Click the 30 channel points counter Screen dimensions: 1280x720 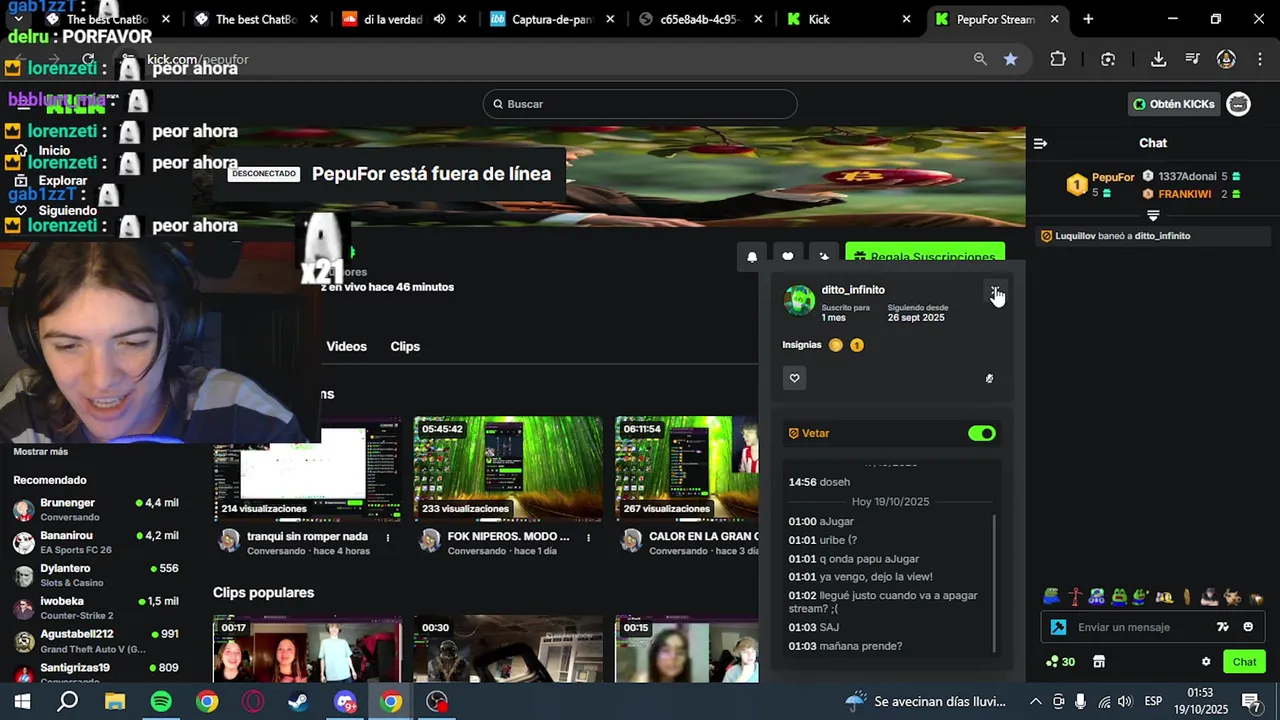[1060, 662]
